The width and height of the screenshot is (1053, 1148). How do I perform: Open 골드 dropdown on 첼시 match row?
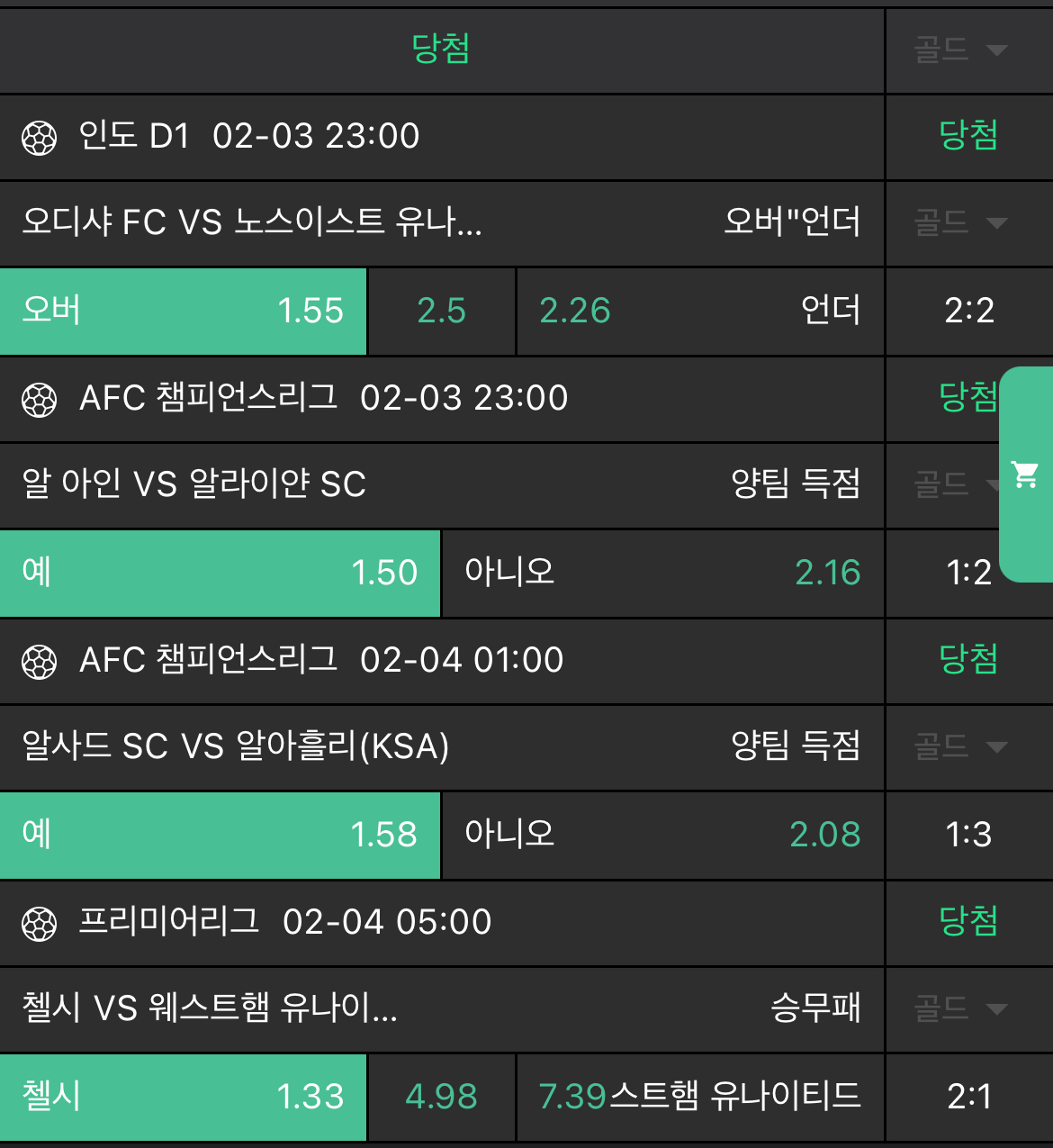click(960, 1008)
